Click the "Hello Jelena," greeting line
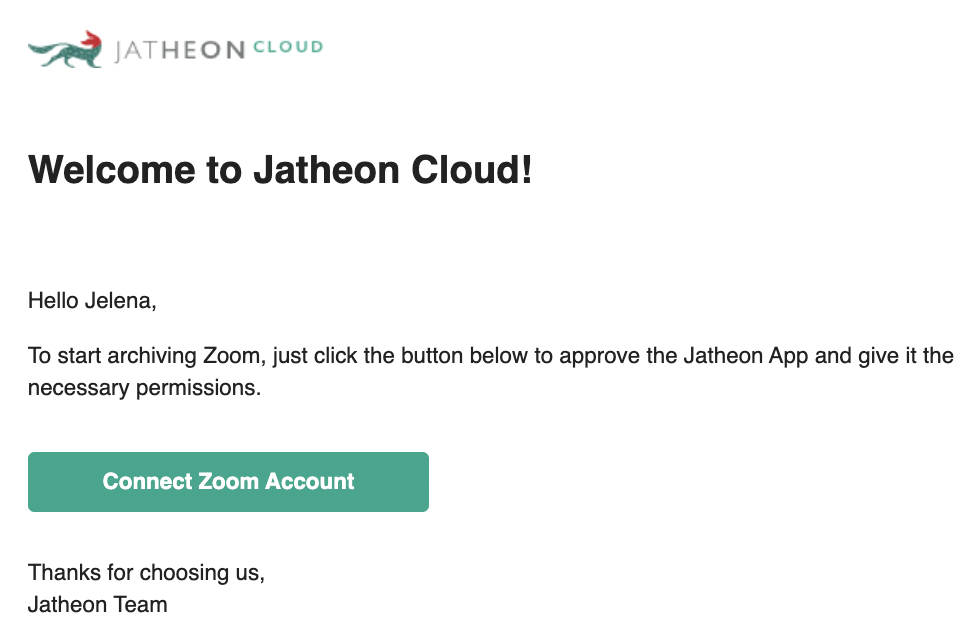 (x=92, y=301)
